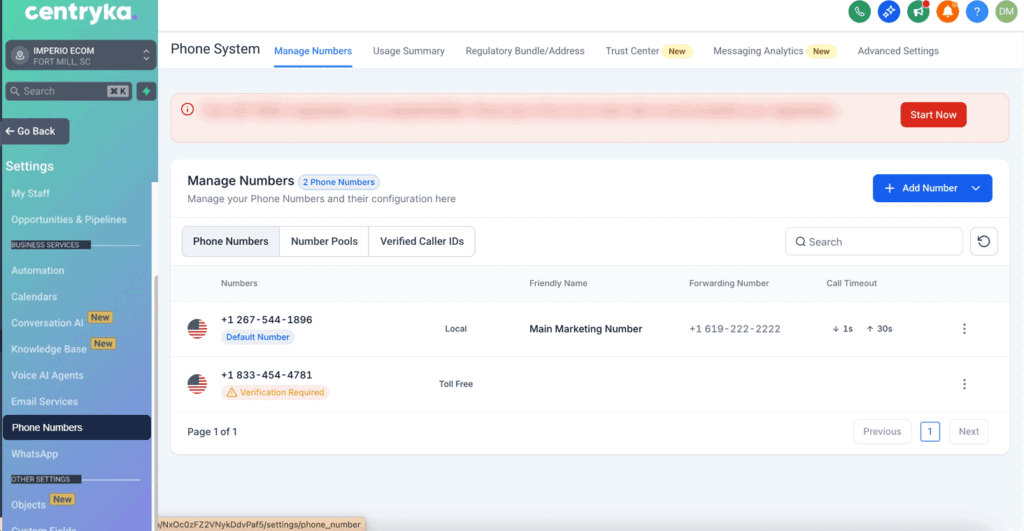This screenshot has width=1024, height=531.
Task: Click the green phone dialer icon
Action: (859, 12)
